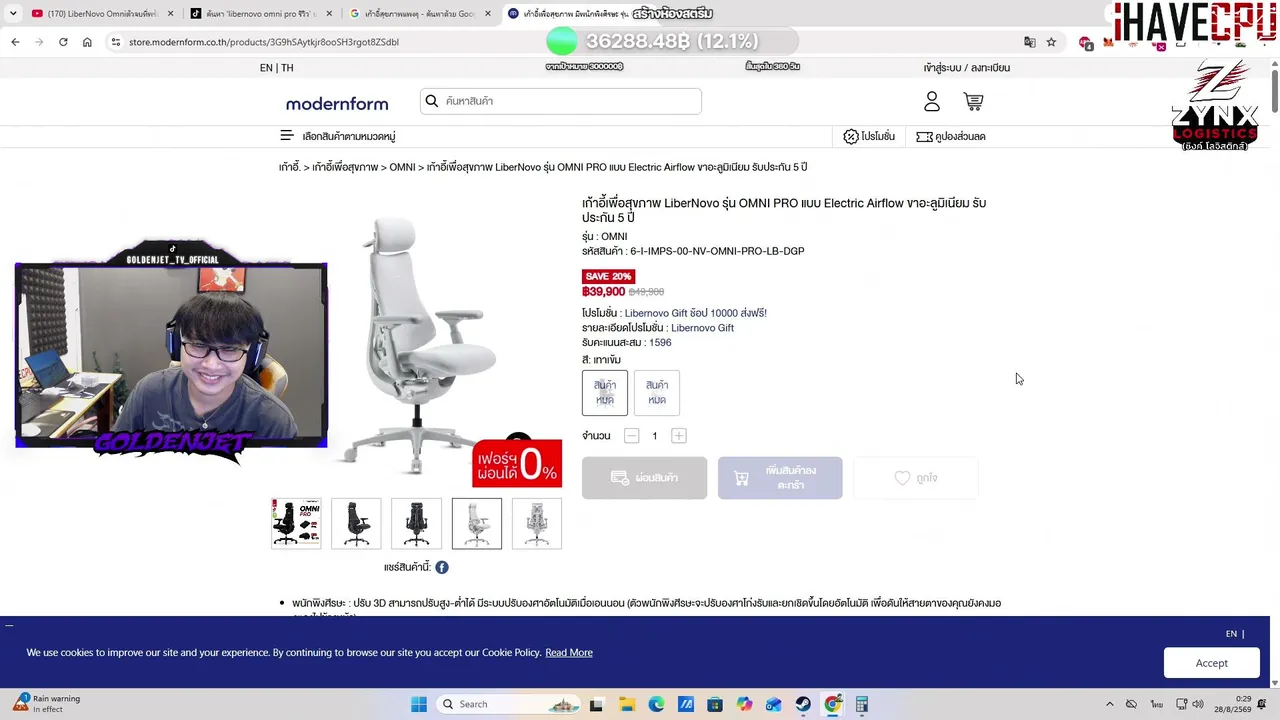Read More about Cookie Policy
1280x720 pixels.
pyautogui.click(x=569, y=653)
